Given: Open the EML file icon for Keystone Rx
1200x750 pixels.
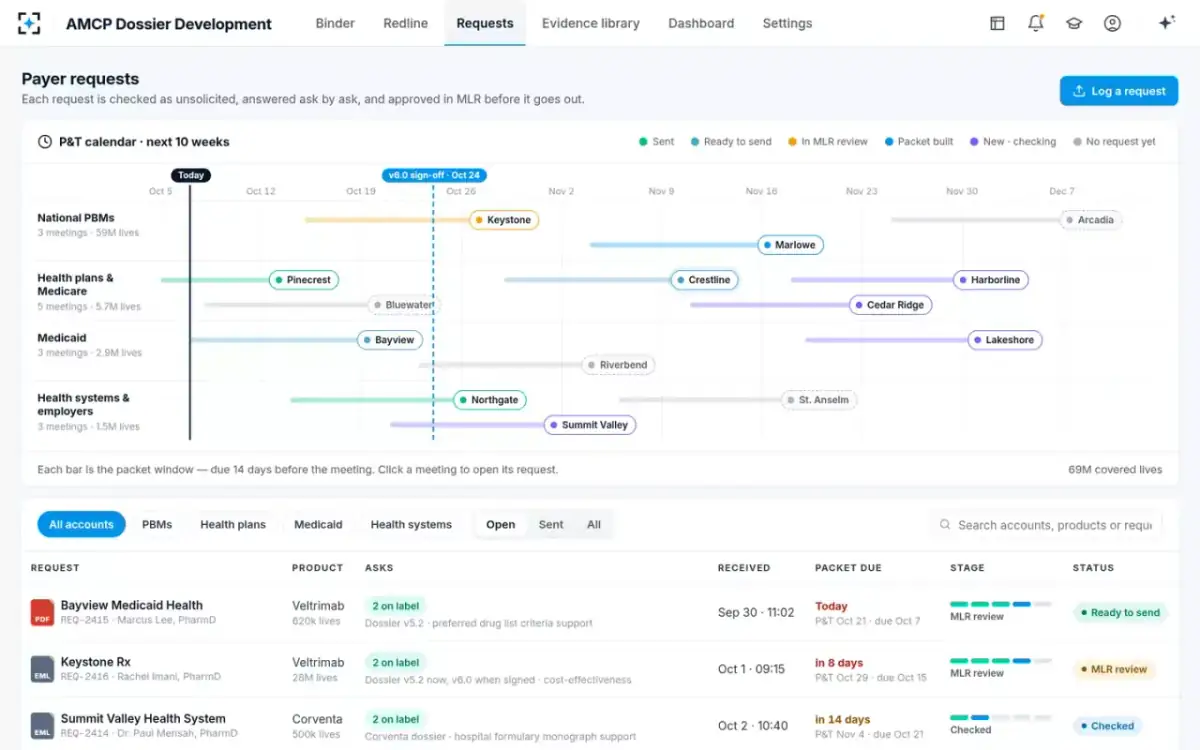Looking at the screenshot, I should pyautogui.click(x=42, y=669).
